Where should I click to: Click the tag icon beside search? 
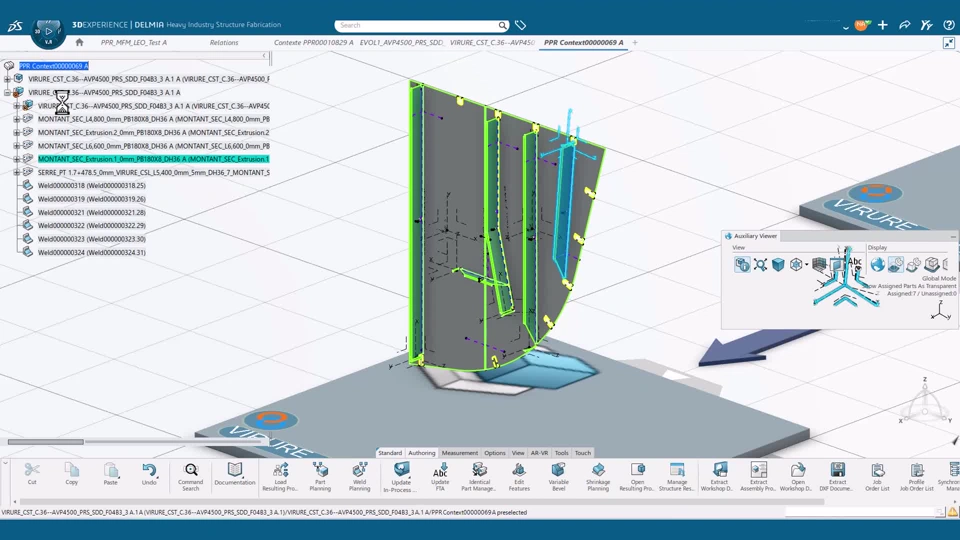click(520, 25)
